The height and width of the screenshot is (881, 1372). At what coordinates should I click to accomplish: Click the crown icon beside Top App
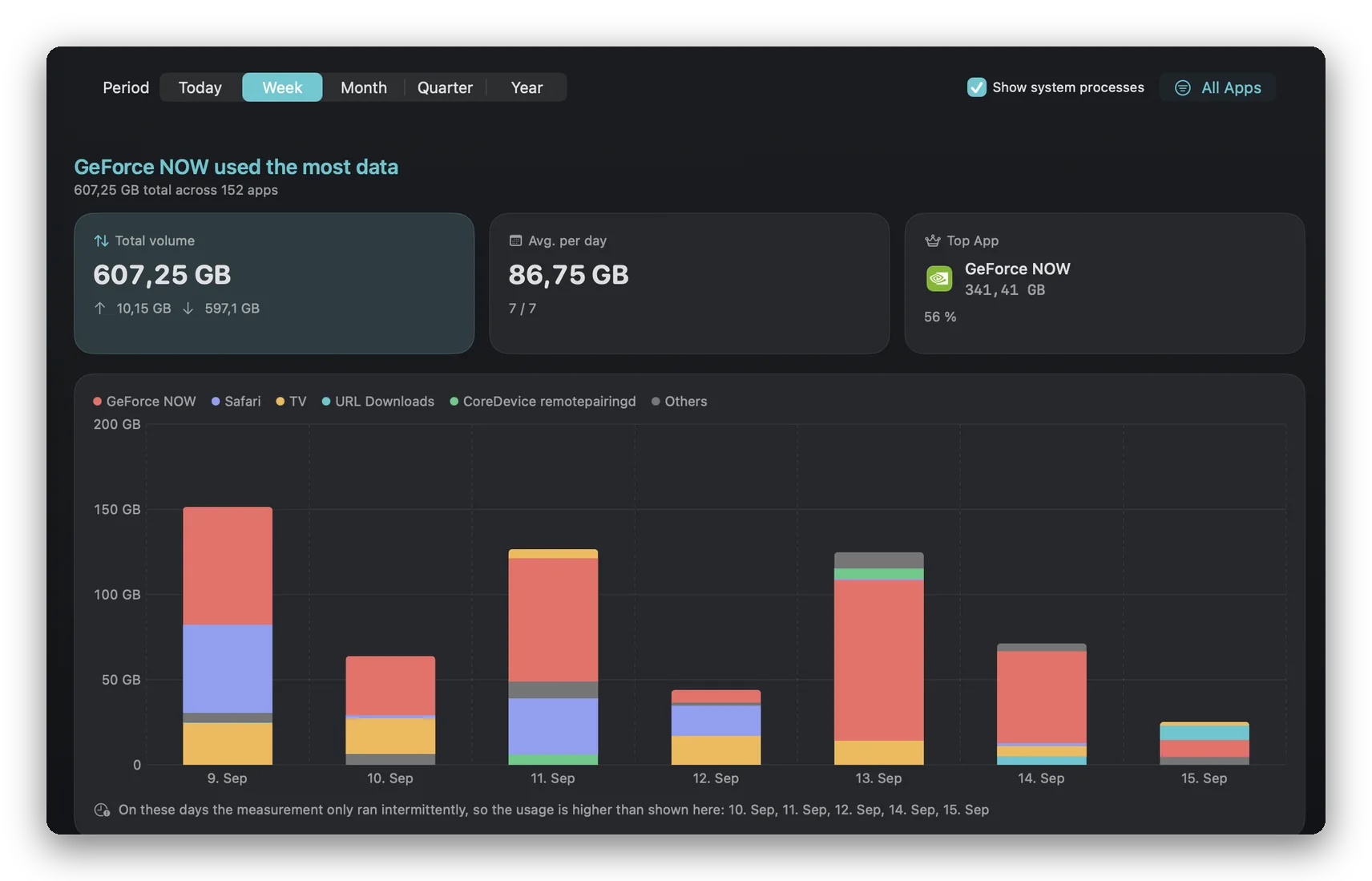point(932,240)
